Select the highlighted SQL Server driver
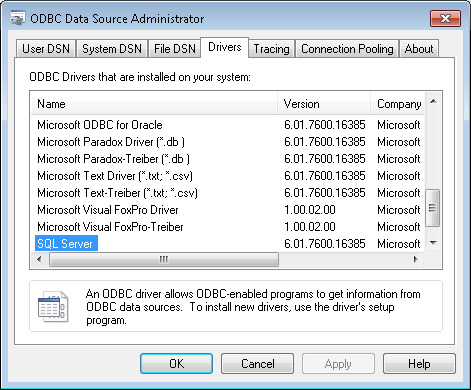 pyautogui.click(x=66, y=243)
